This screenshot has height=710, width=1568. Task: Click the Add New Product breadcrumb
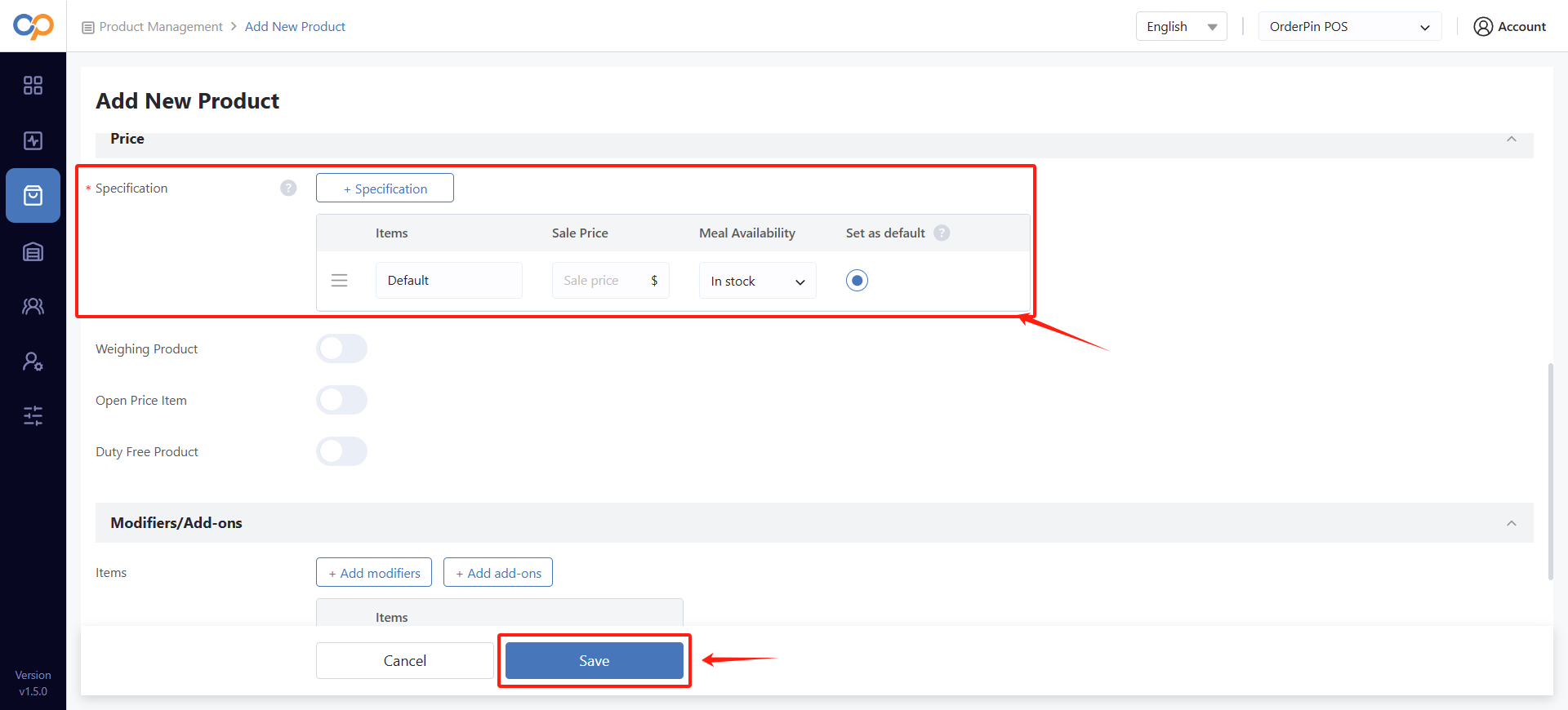pyautogui.click(x=295, y=27)
